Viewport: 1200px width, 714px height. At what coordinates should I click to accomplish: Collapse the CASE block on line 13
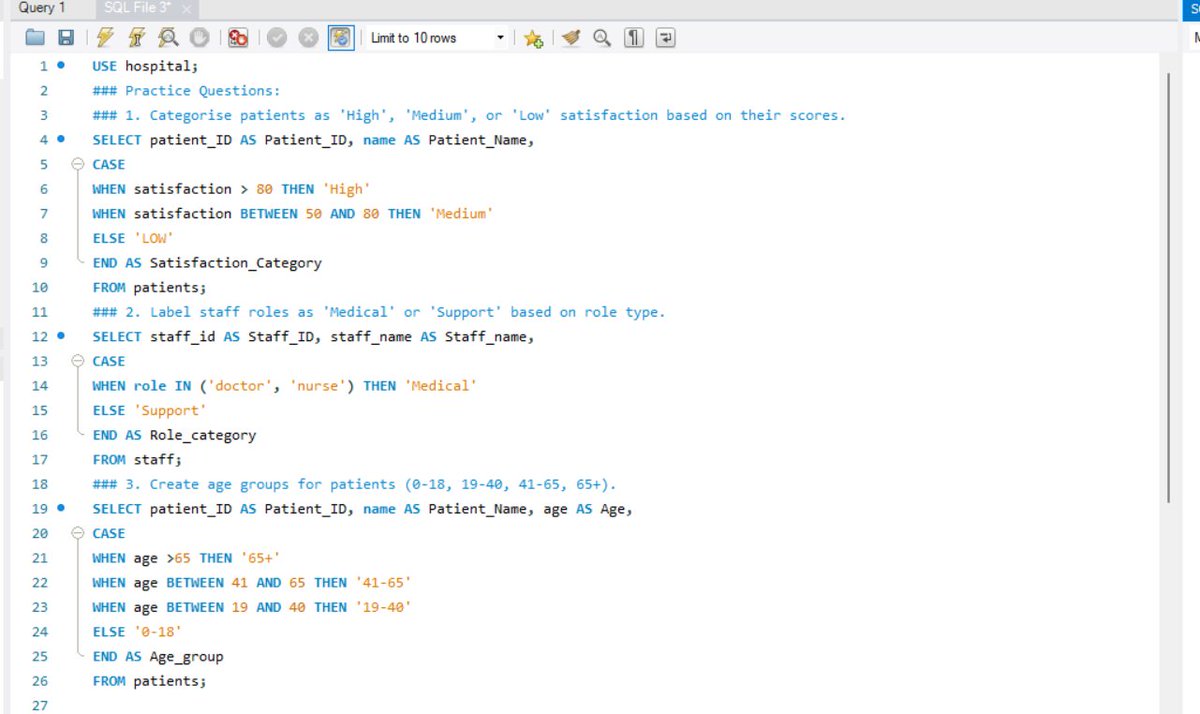79,362
